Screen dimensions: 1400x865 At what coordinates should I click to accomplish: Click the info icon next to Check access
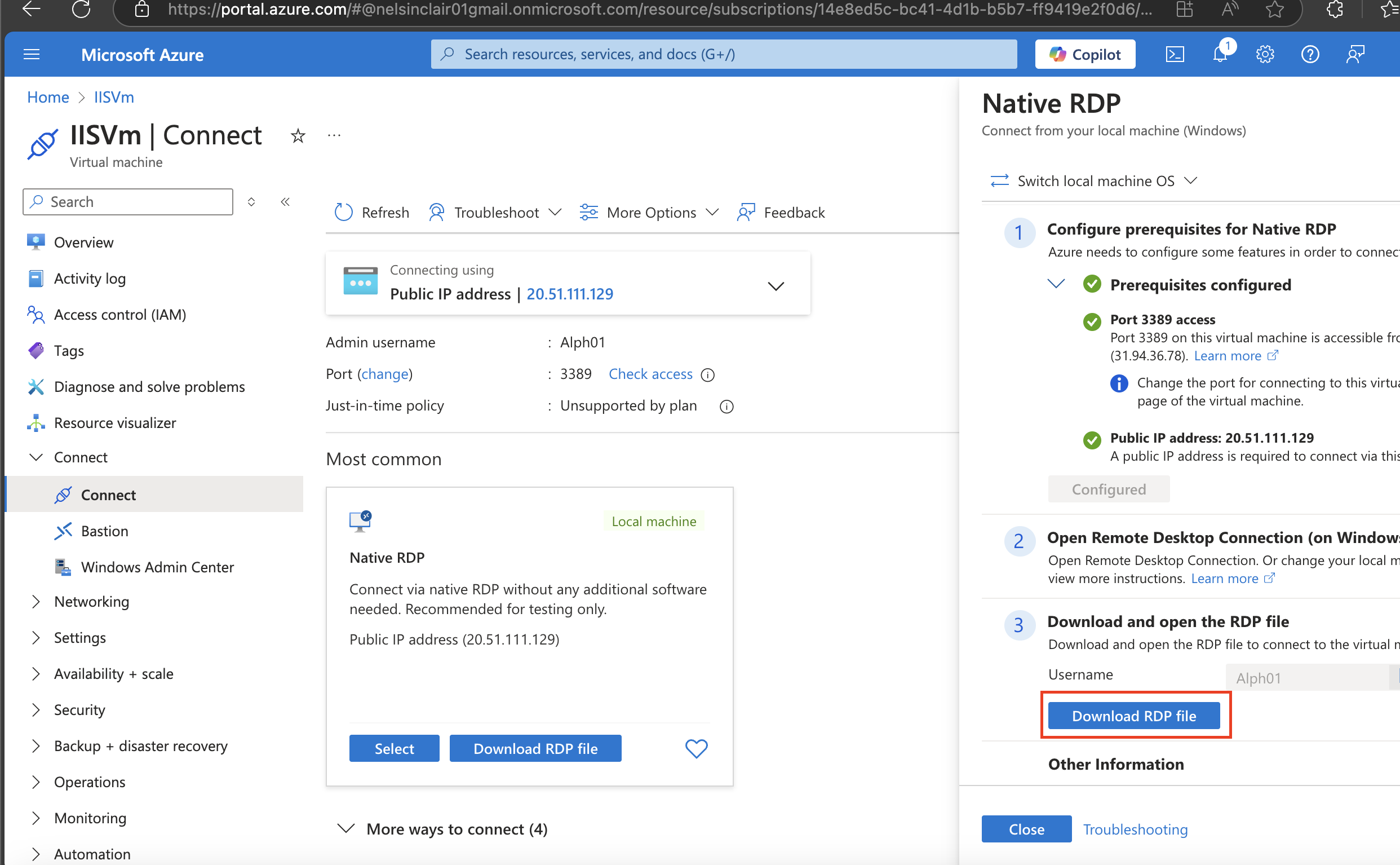coord(708,376)
